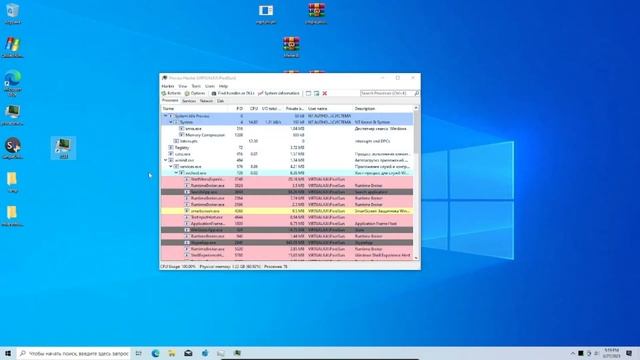The image size is (640, 360).
Task: Click Find handles or DLLs
Action: point(233,93)
